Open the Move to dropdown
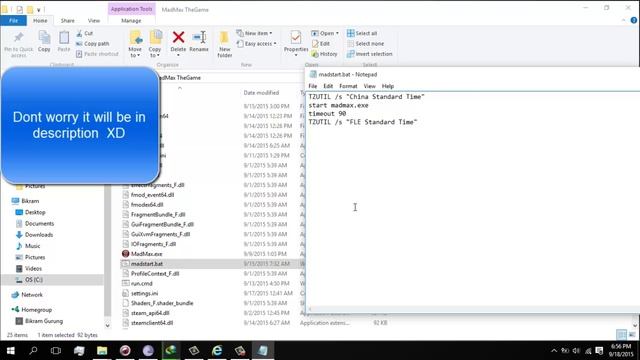 click(x=135, y=52)
